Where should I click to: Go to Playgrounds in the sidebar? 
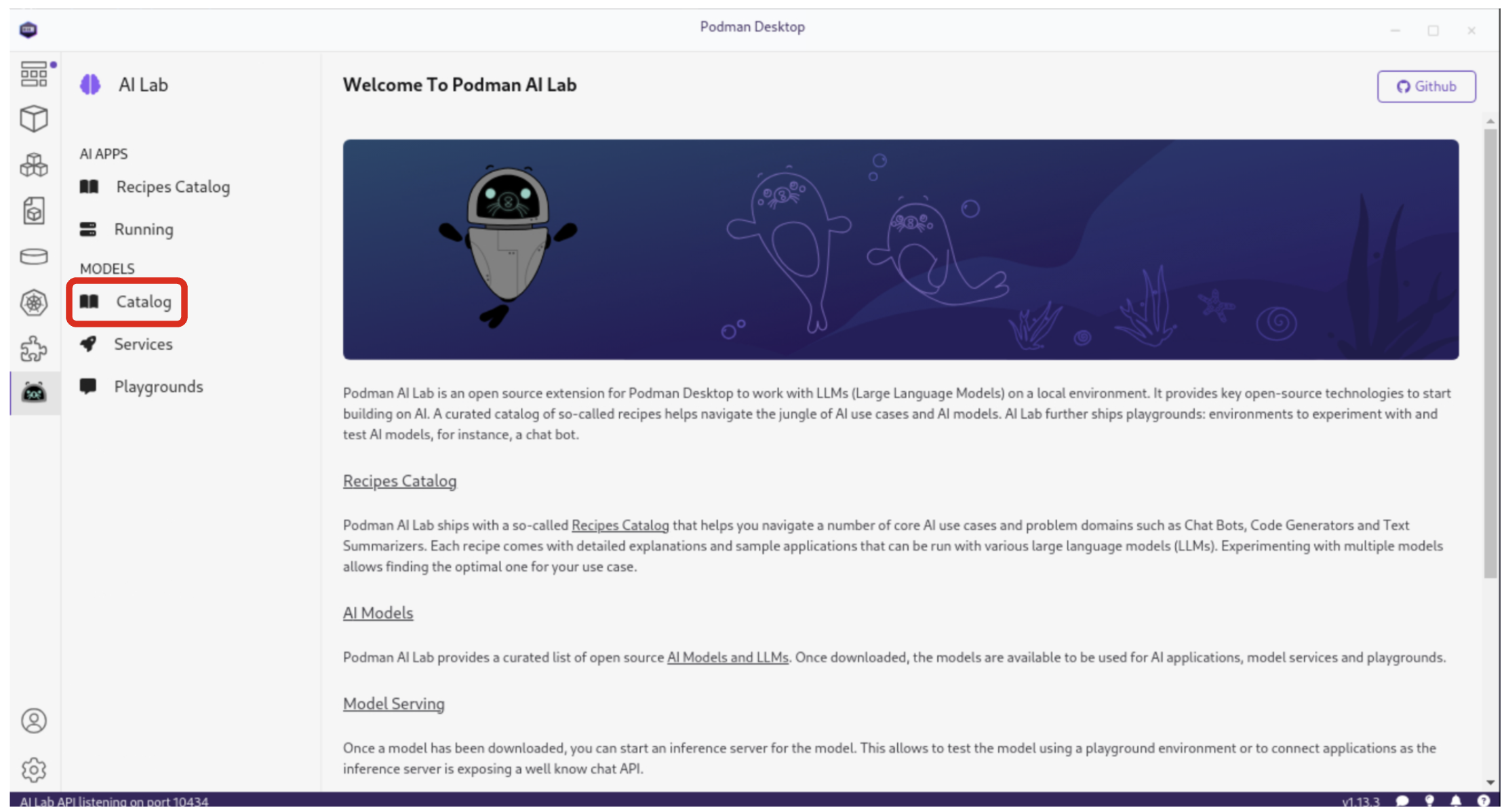click(x=158, y=386)
